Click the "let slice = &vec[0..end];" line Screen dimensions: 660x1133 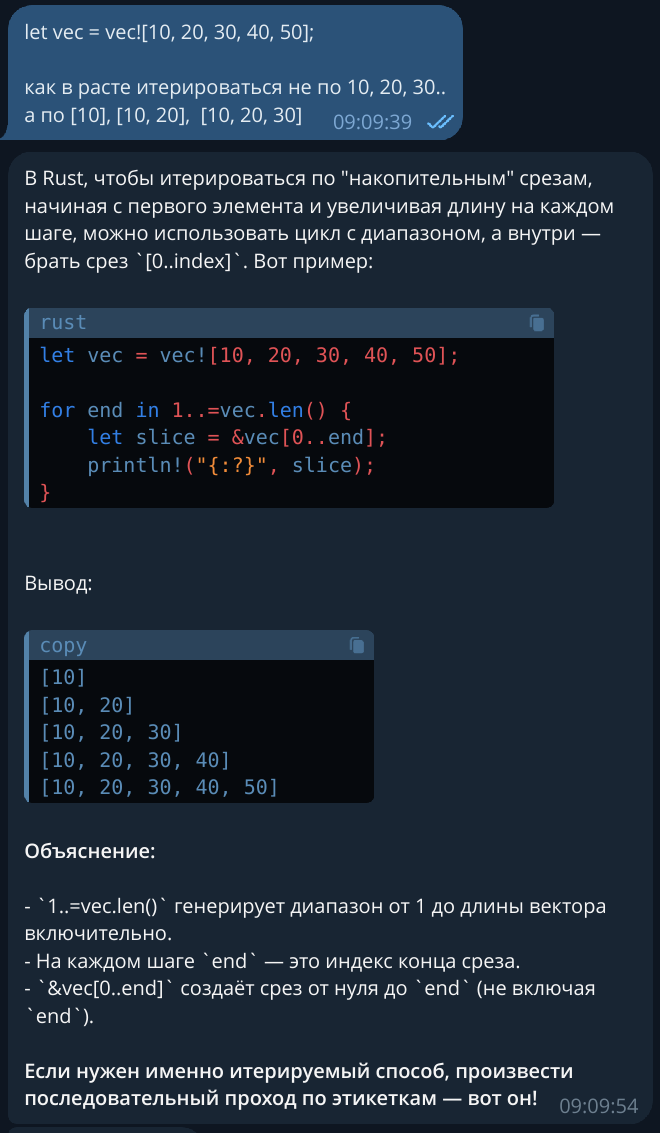pyautogui.click(x=237, y=437)
